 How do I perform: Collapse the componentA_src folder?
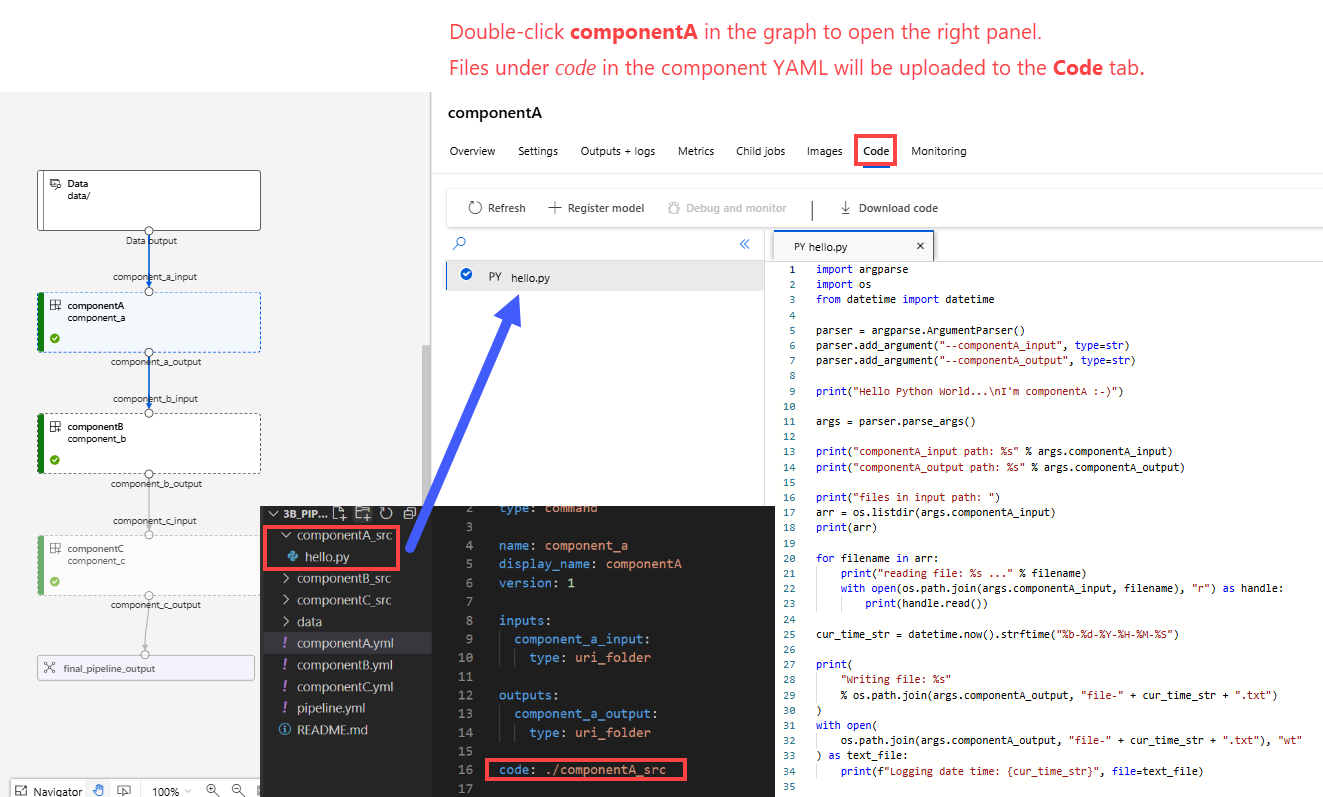[x=286, y=535]
